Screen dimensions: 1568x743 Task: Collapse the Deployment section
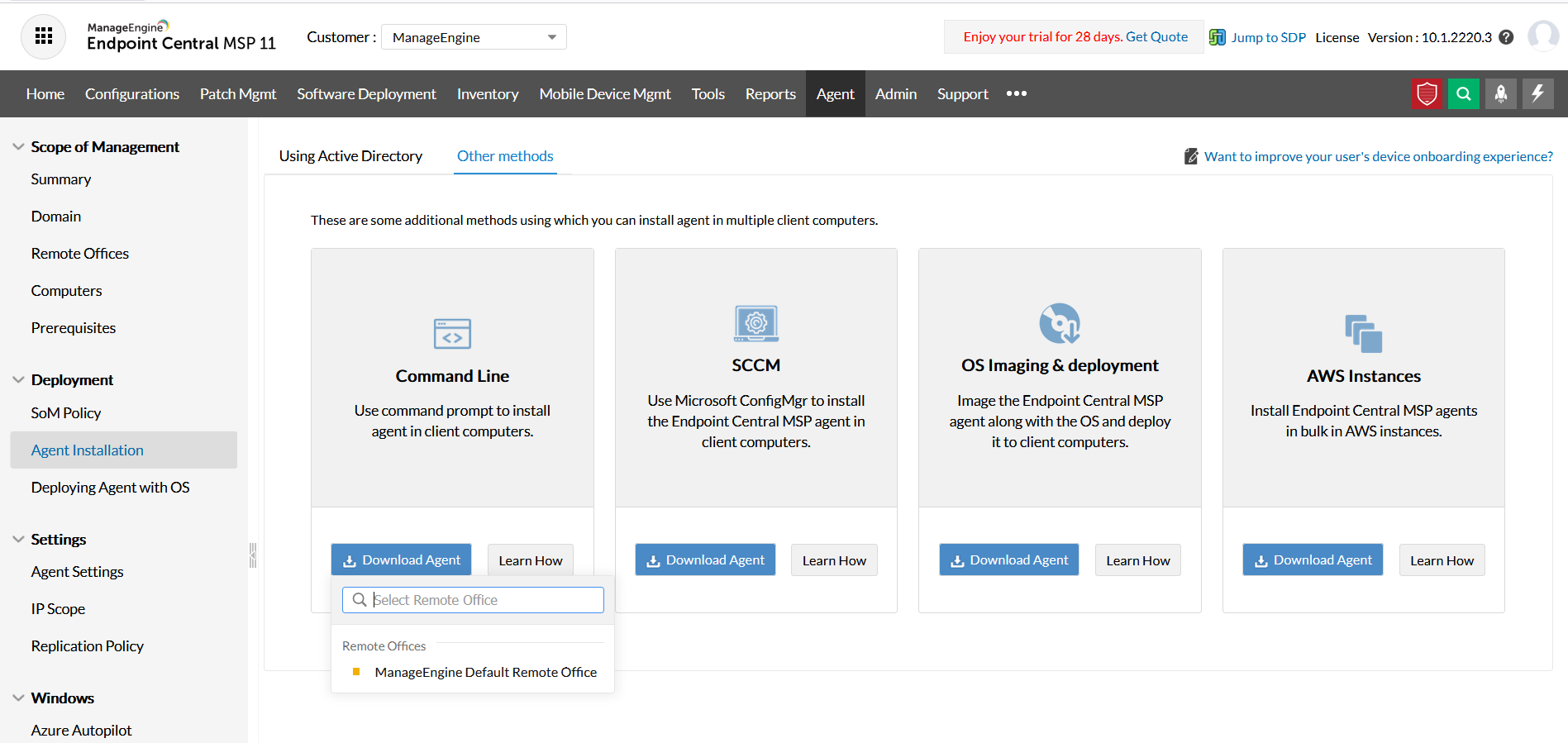tap(18, 380)
